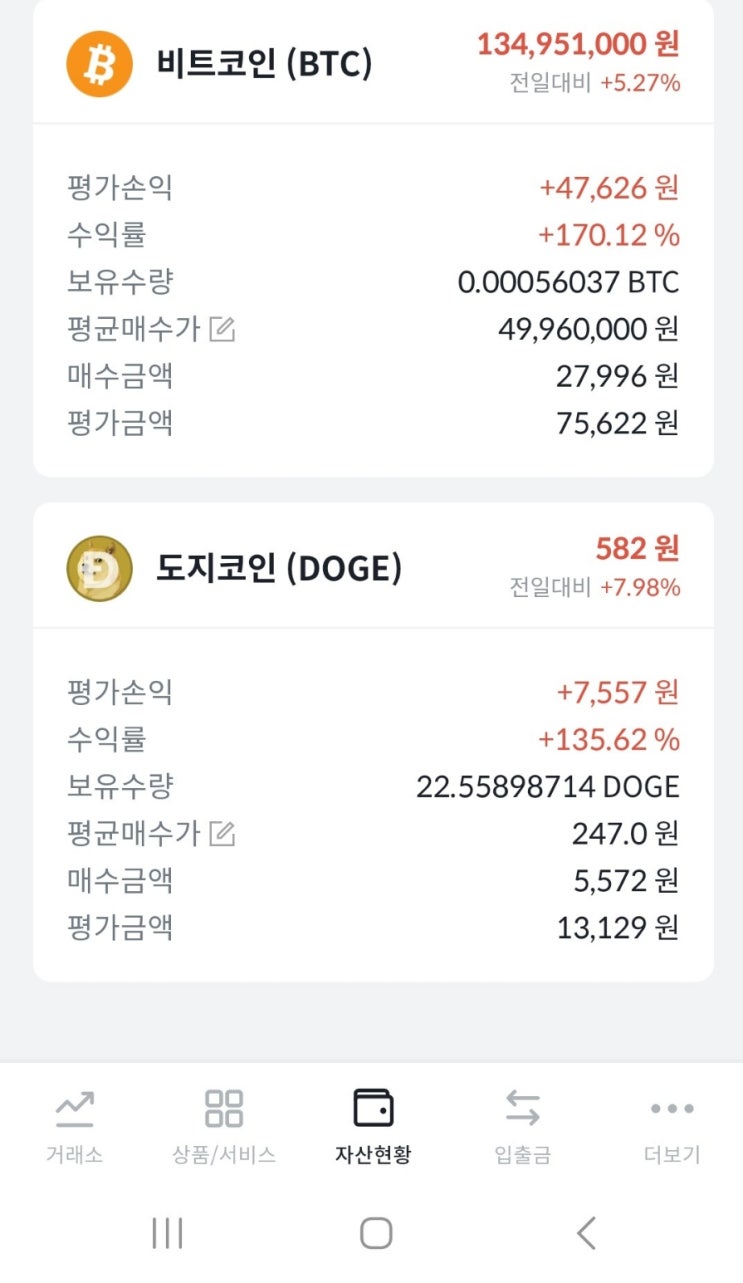The image size is (743, 1283).
Task: Open Android recent apps button
Action: tap(167, 1233)
